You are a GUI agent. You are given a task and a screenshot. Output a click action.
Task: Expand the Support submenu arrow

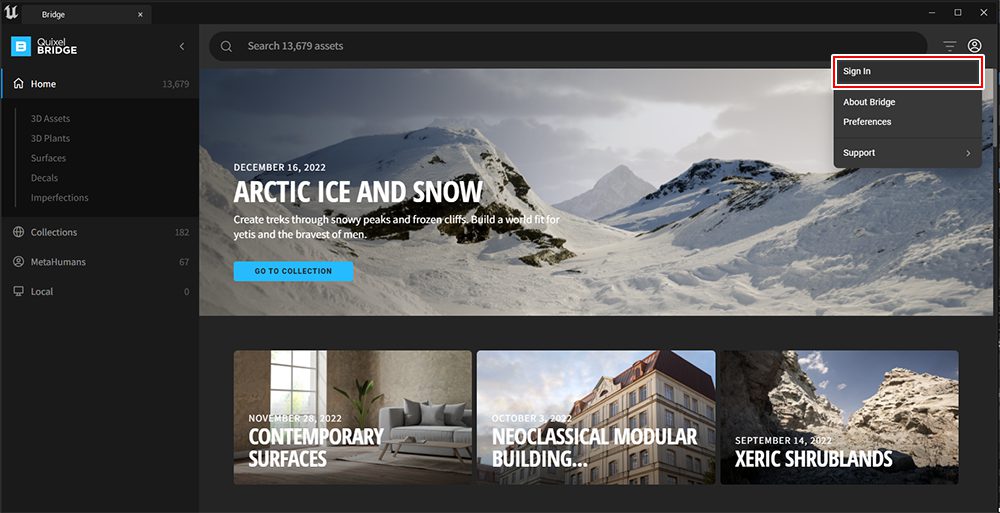(x=968, y=153)
